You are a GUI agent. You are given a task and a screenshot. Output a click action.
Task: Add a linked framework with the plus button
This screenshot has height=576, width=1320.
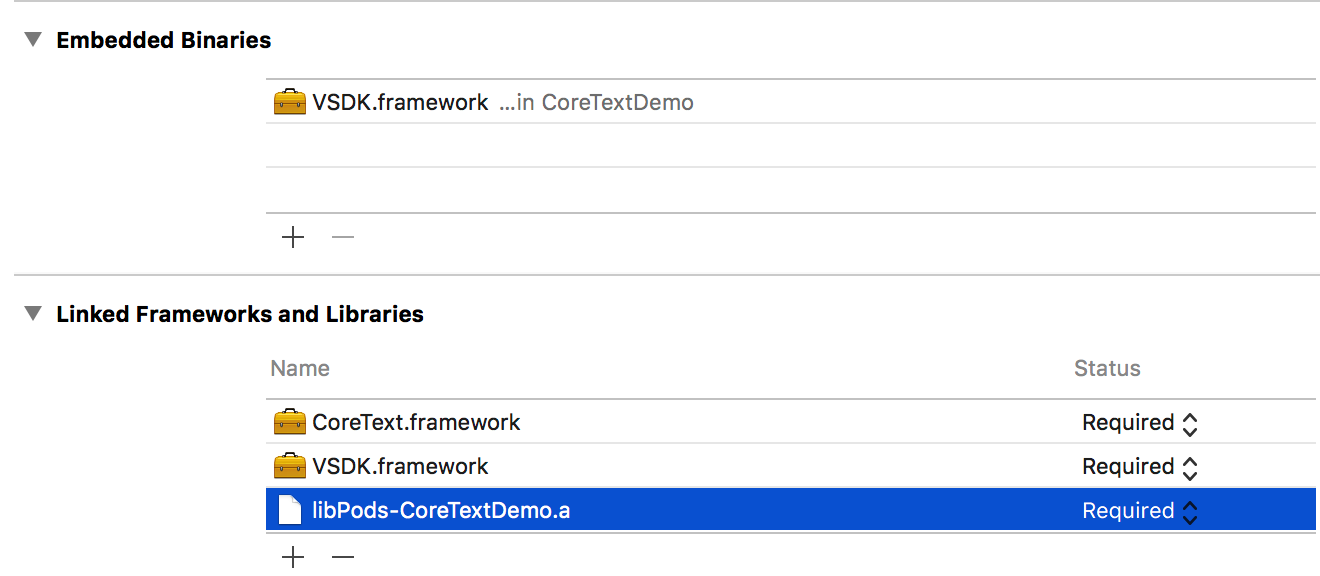(x=293, y=557)
